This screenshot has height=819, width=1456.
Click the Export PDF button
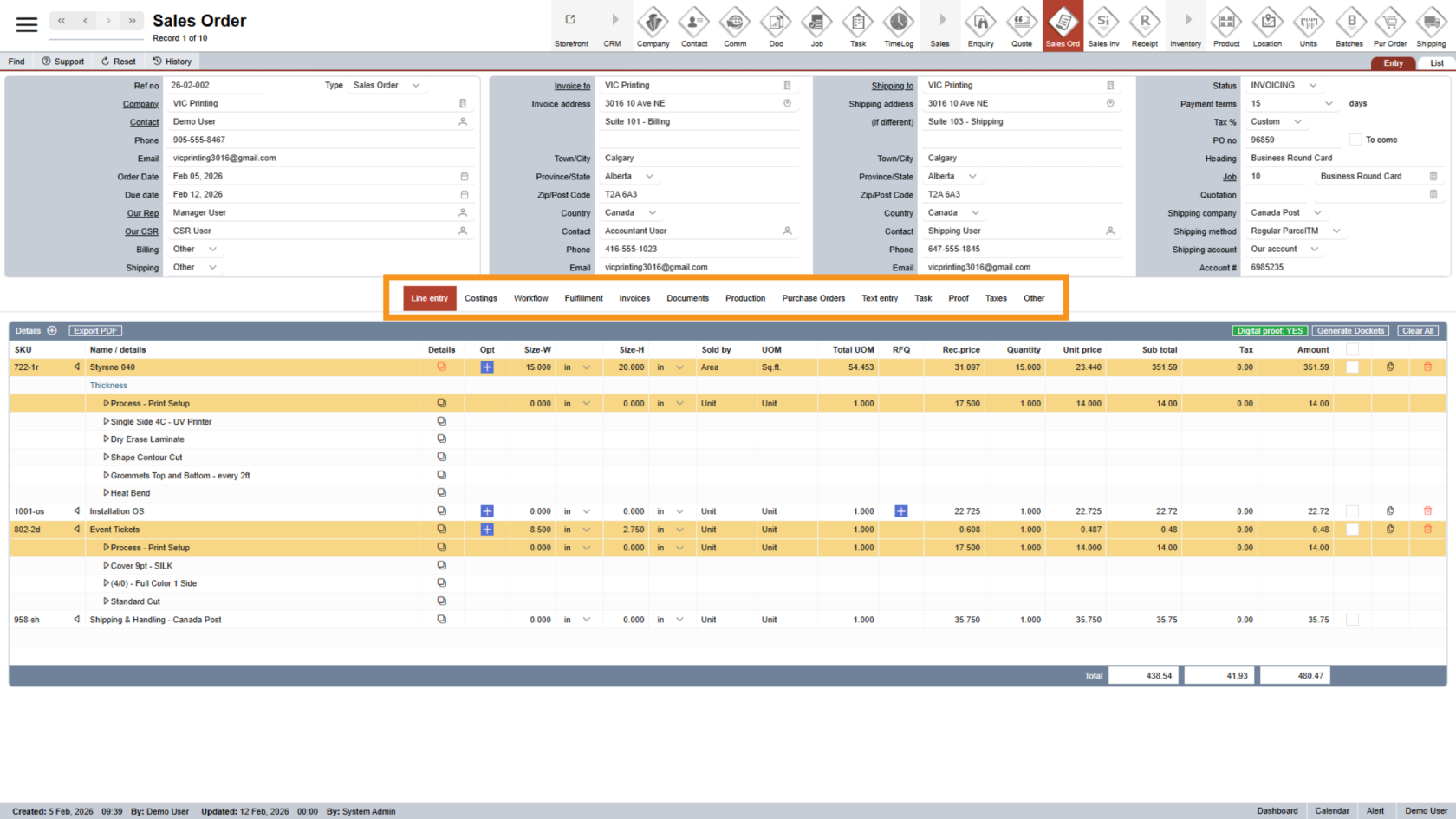point(95,331)
